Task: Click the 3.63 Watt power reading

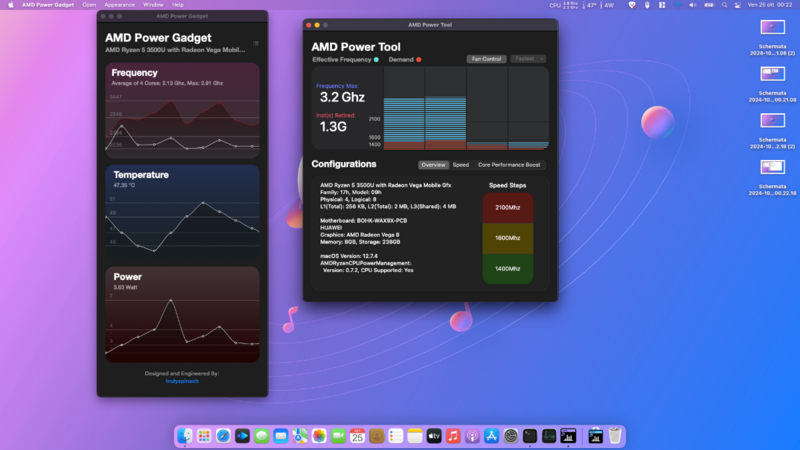Action: click(x=125, y=287)
